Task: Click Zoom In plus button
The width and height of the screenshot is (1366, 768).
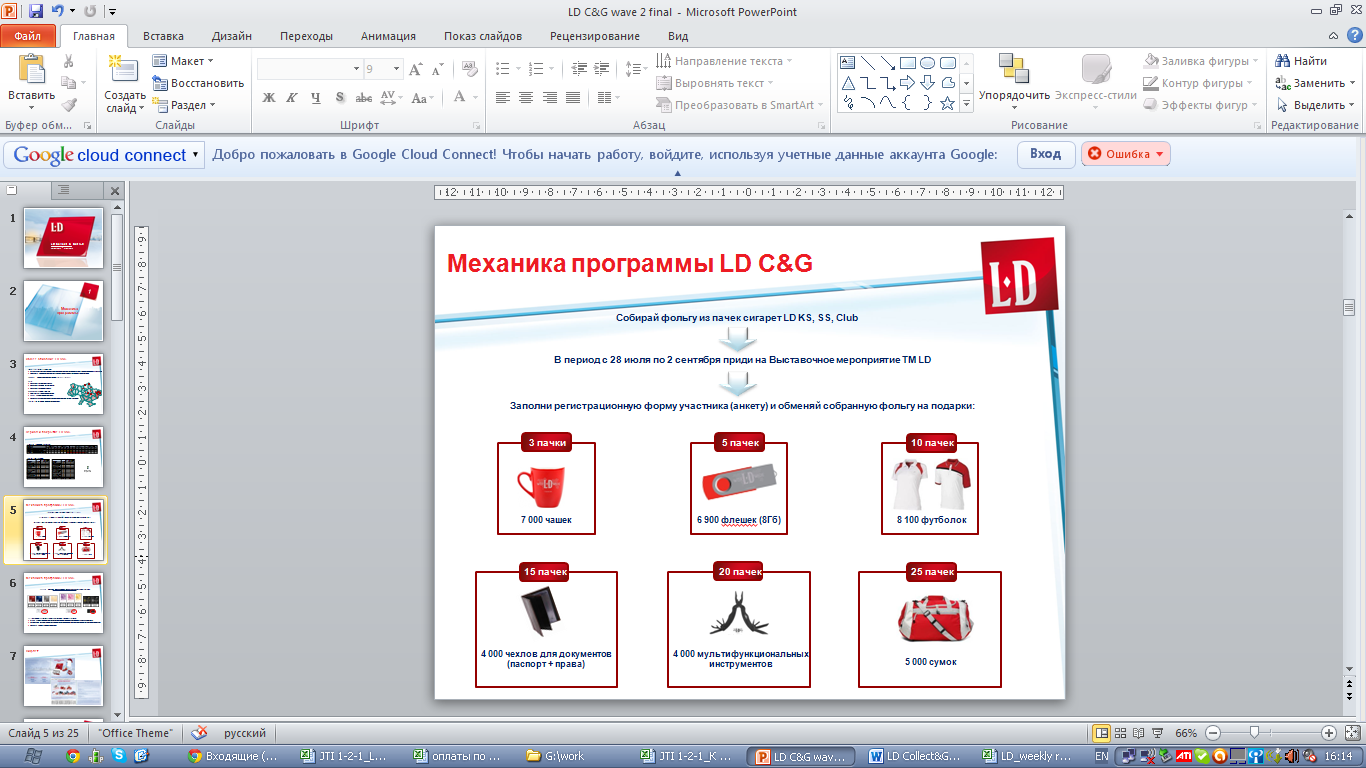Action: click(x=1328, y=733)
